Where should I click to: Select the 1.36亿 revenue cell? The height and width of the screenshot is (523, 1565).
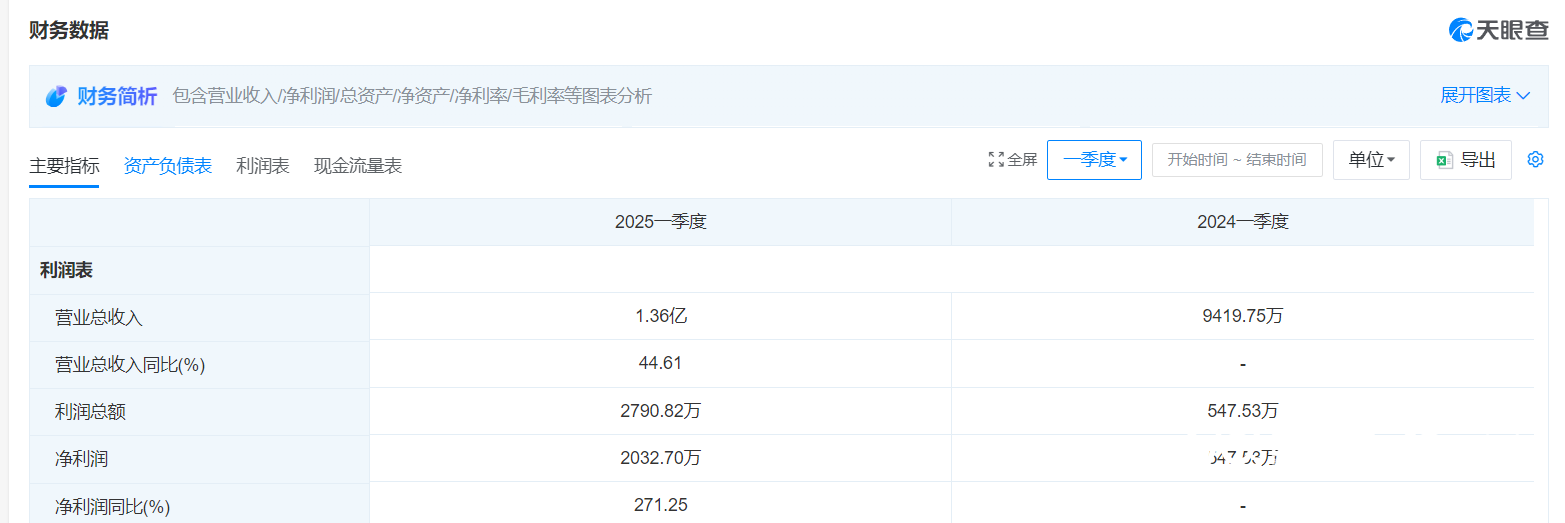[x=660, y=316]
